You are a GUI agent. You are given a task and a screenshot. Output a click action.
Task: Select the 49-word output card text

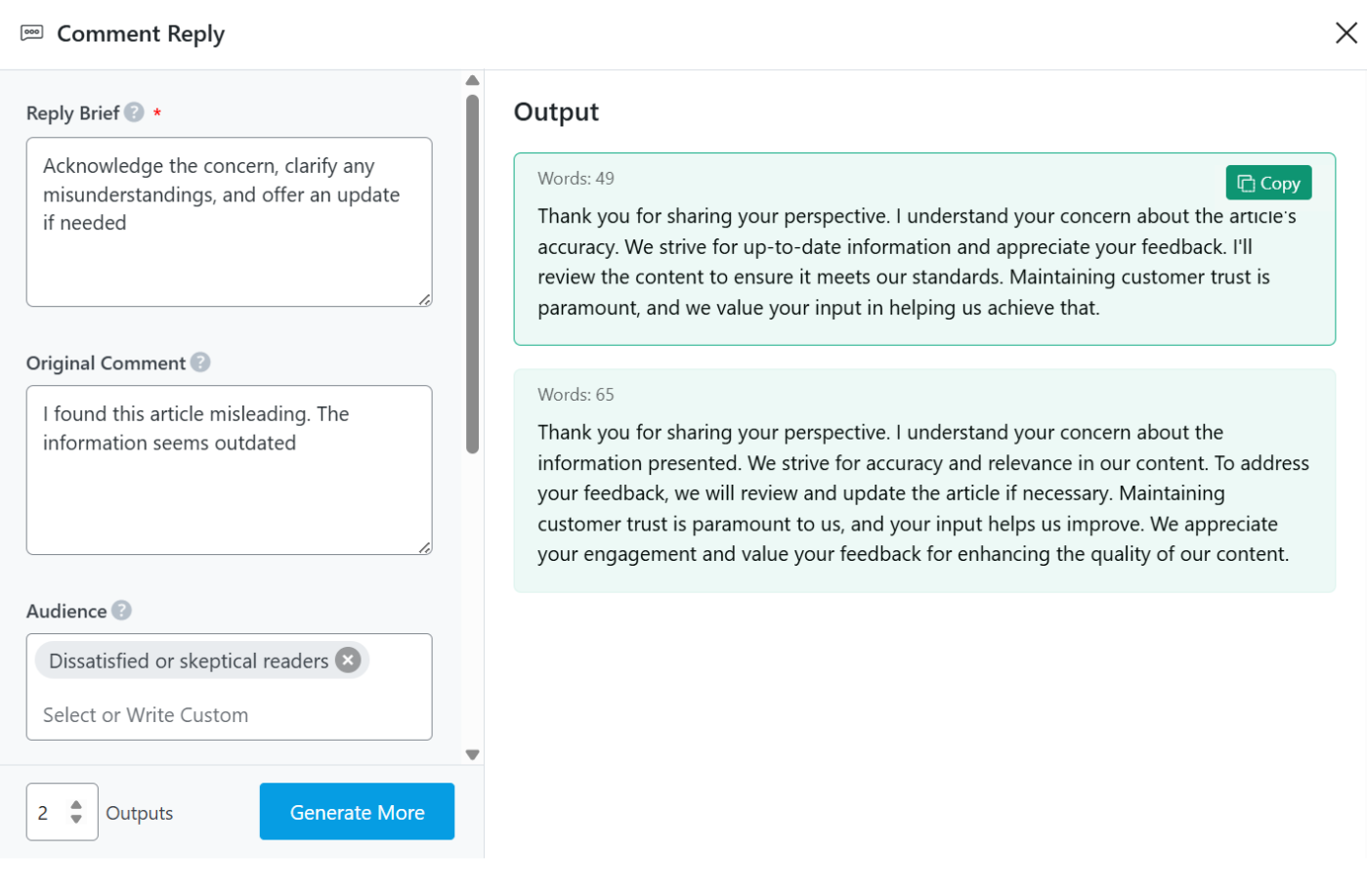click(904, 262)
